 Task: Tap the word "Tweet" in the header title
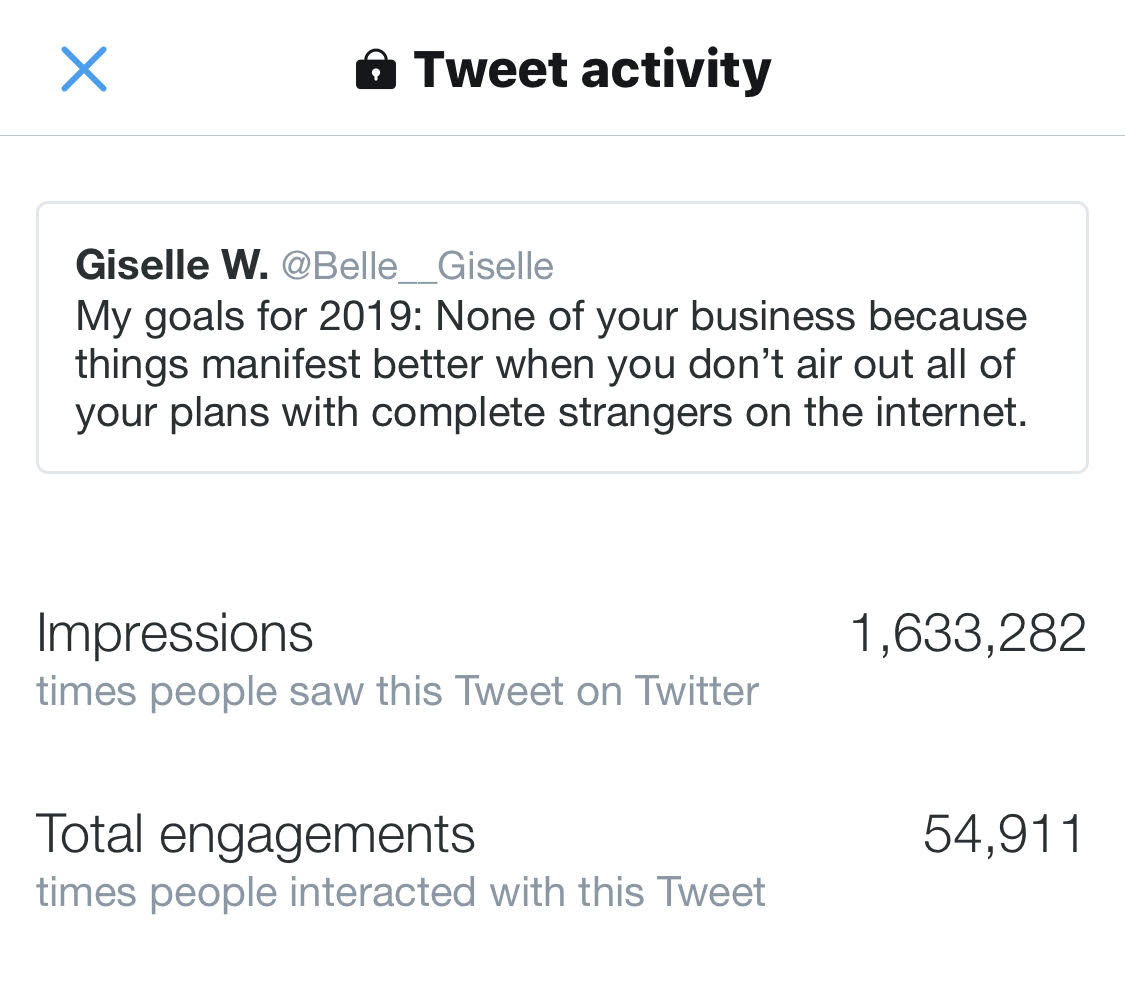[490, 70]
